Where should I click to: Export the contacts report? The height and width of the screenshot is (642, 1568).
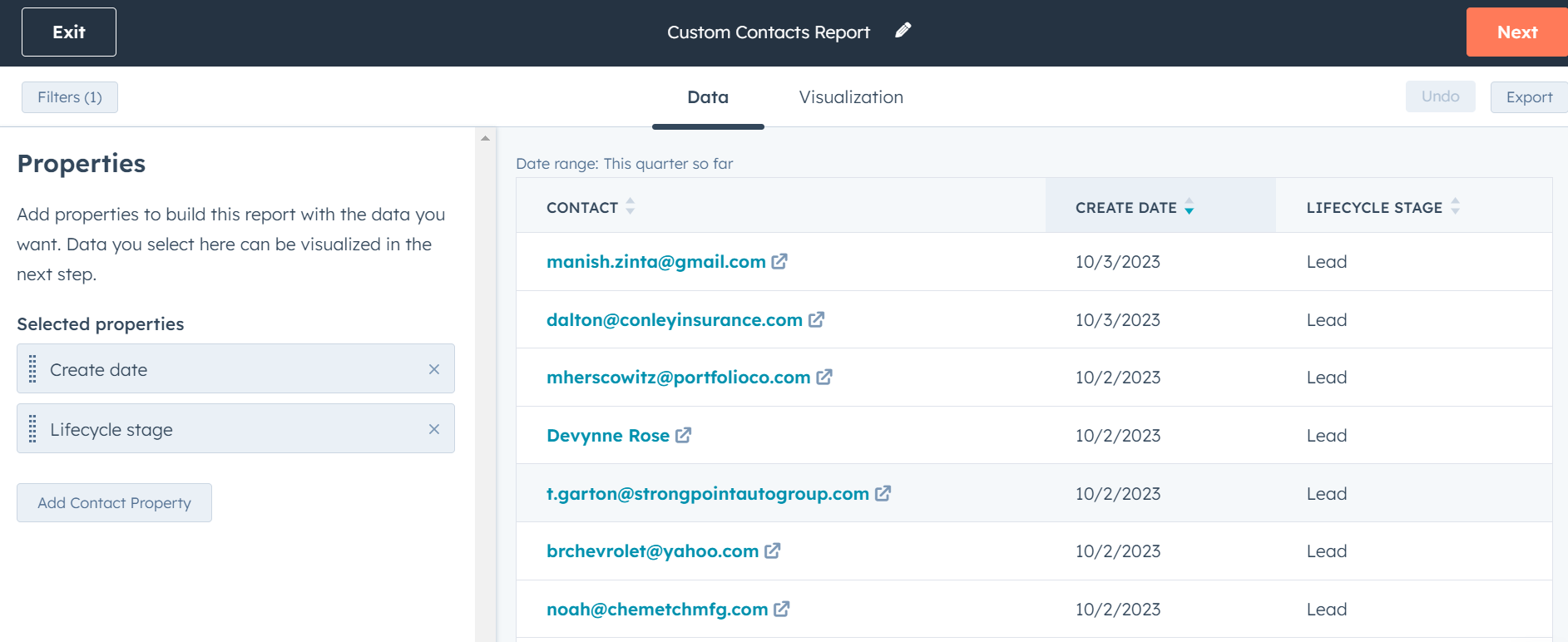click(x=1528, y=97)
